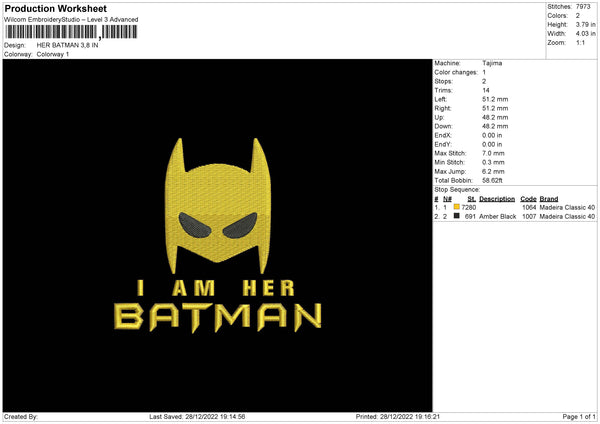Click thread code 1064
This screenshot has height=424, width=600.
point(529,208)
